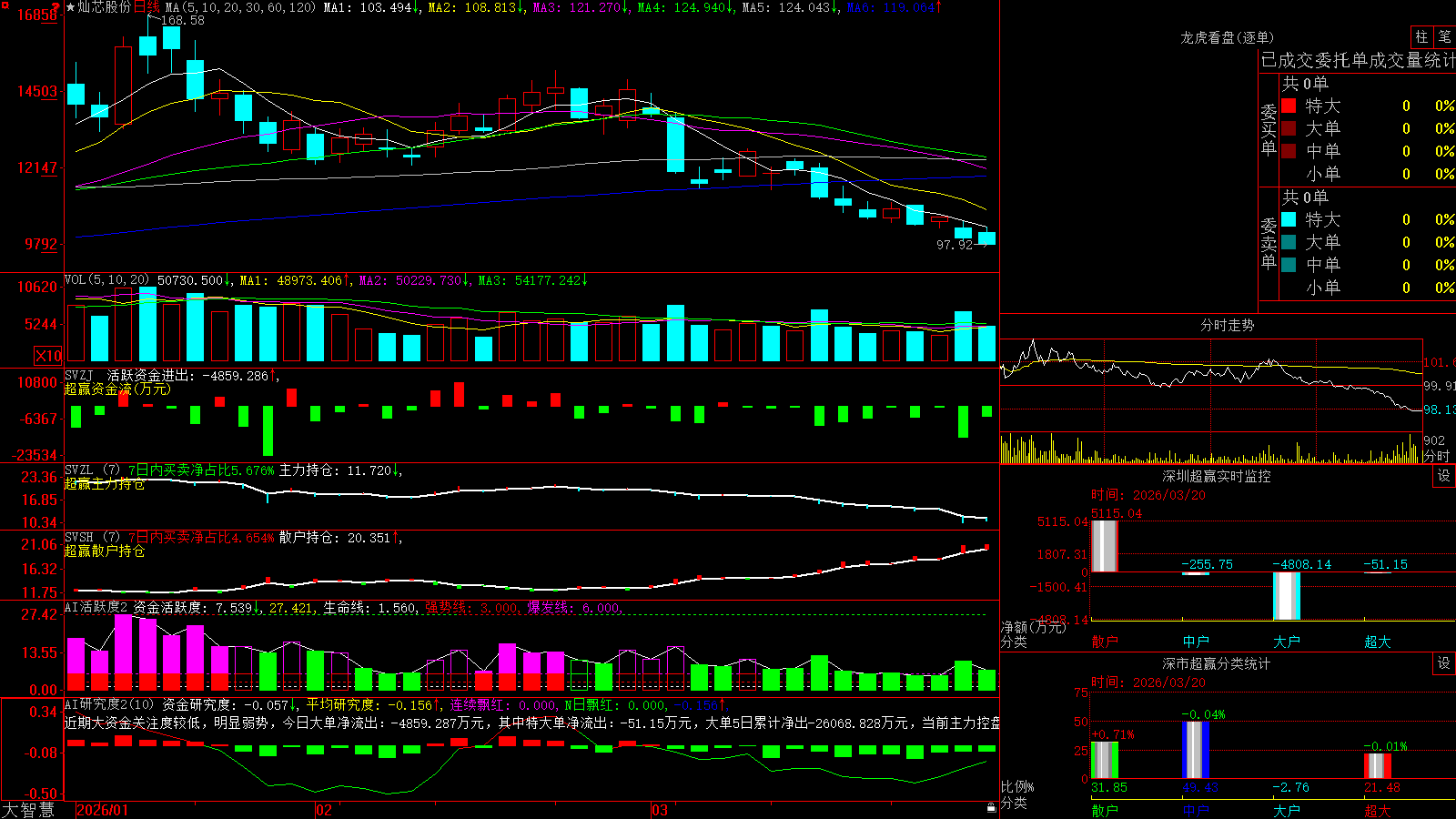Click the 超赢主力持仓 label
The width and height of the screenshot is (1456, 819).
pos(105,483)
